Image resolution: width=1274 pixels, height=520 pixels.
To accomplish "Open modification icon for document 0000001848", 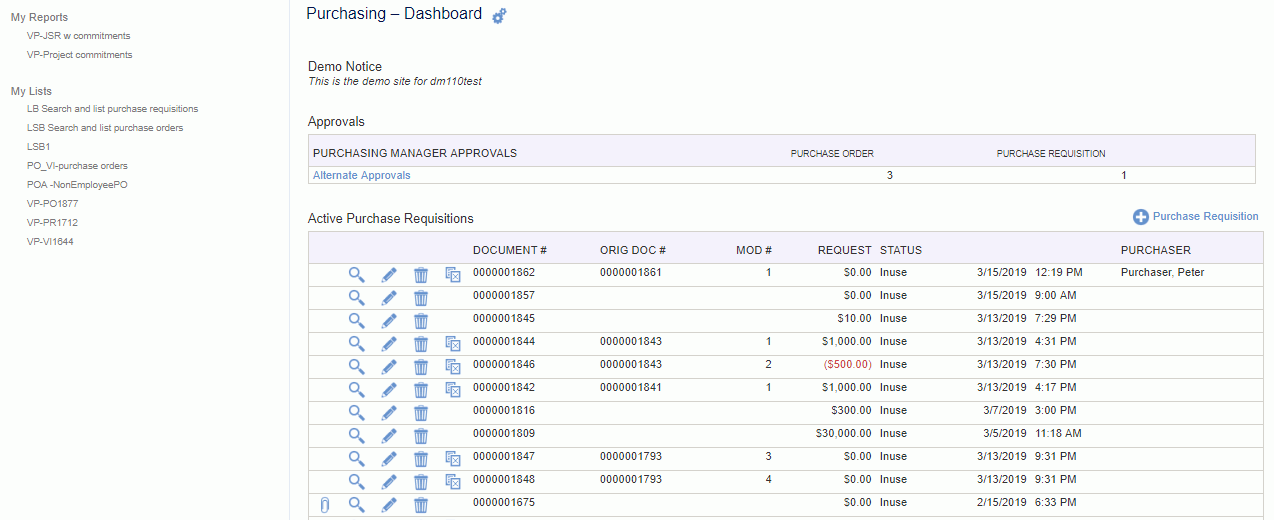I will point(453,481).
